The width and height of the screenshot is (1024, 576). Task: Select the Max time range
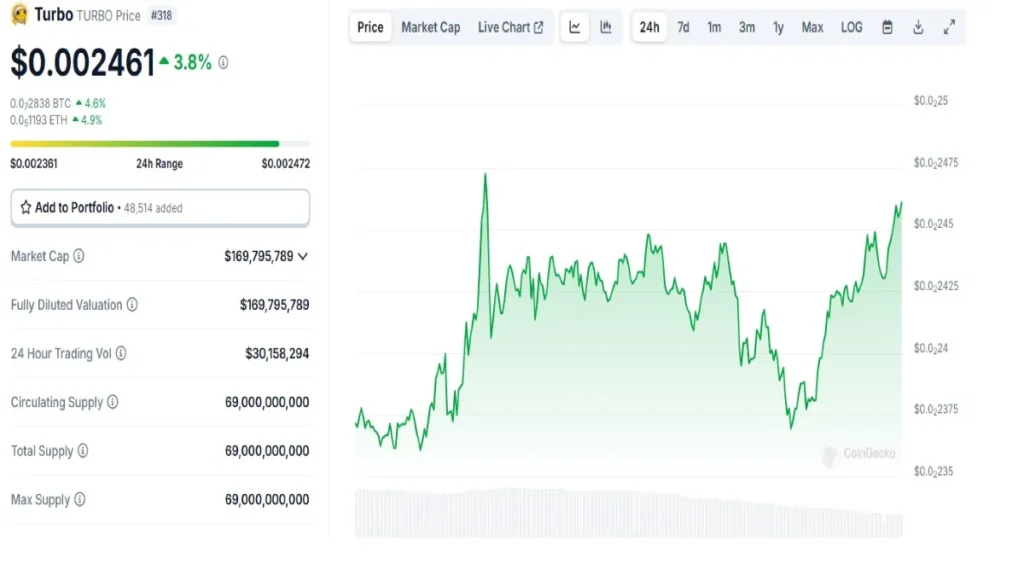(812, 27)
